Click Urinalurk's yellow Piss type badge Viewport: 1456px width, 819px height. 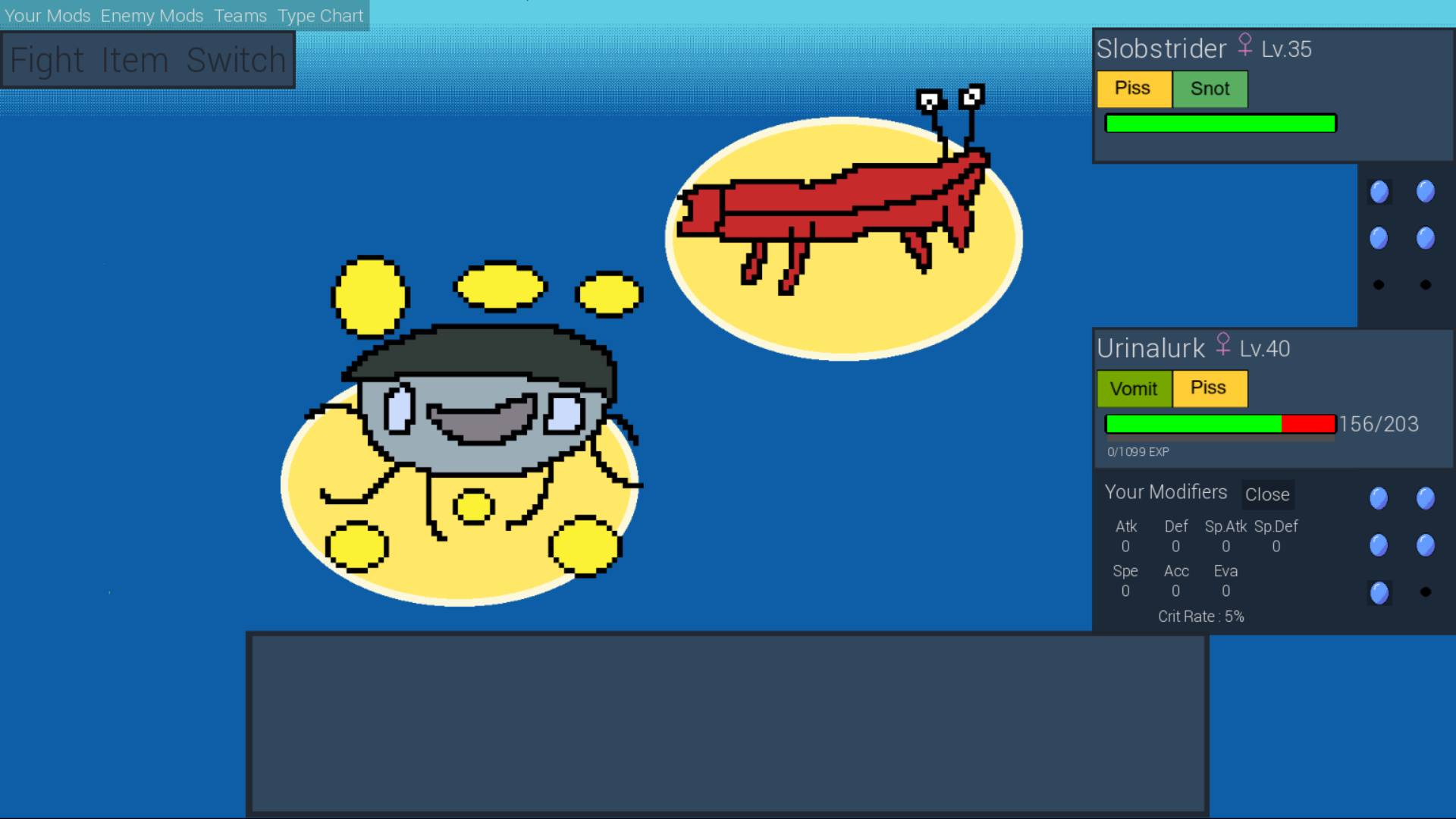point(1209,388)
